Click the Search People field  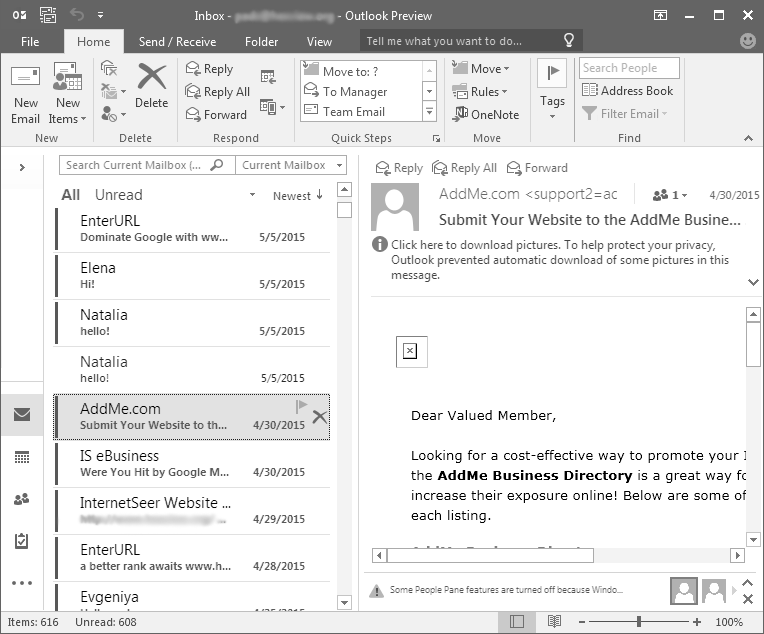tap(629, 68)
